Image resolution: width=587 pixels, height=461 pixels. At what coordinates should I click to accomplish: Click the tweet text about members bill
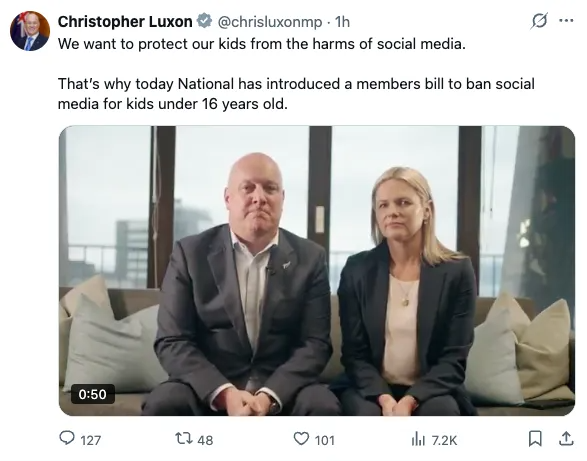coord(296,94)
